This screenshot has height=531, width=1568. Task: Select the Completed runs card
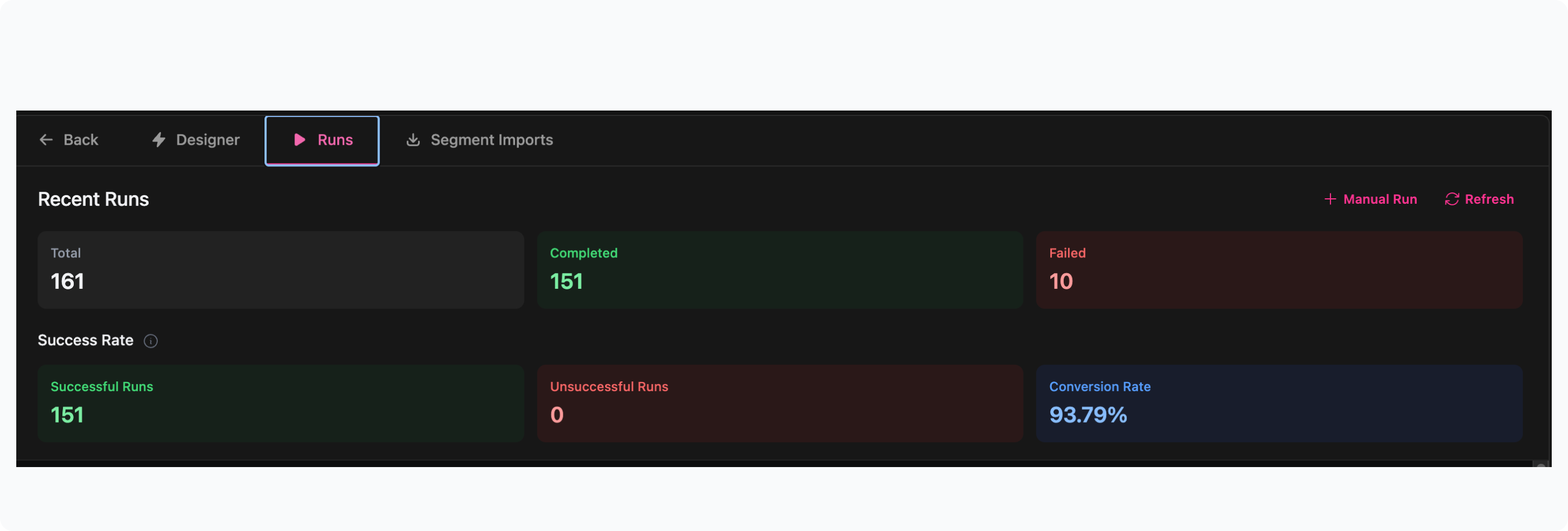(779, 269)
